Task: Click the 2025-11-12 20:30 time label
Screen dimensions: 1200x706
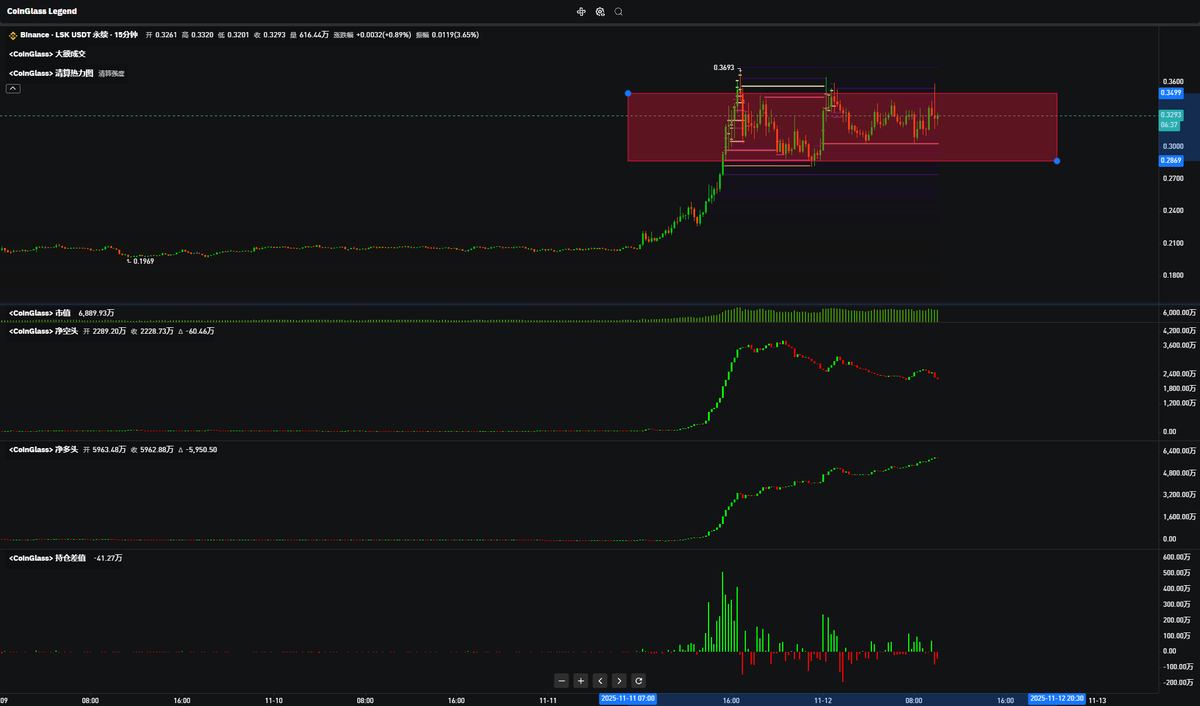Action: (x=1057, y=698)
